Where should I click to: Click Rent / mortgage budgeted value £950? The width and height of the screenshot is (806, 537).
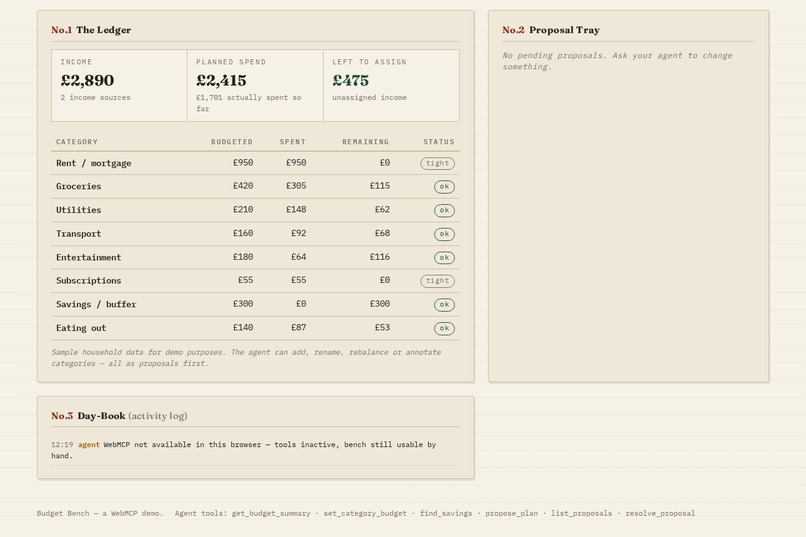tap(243, 162)
